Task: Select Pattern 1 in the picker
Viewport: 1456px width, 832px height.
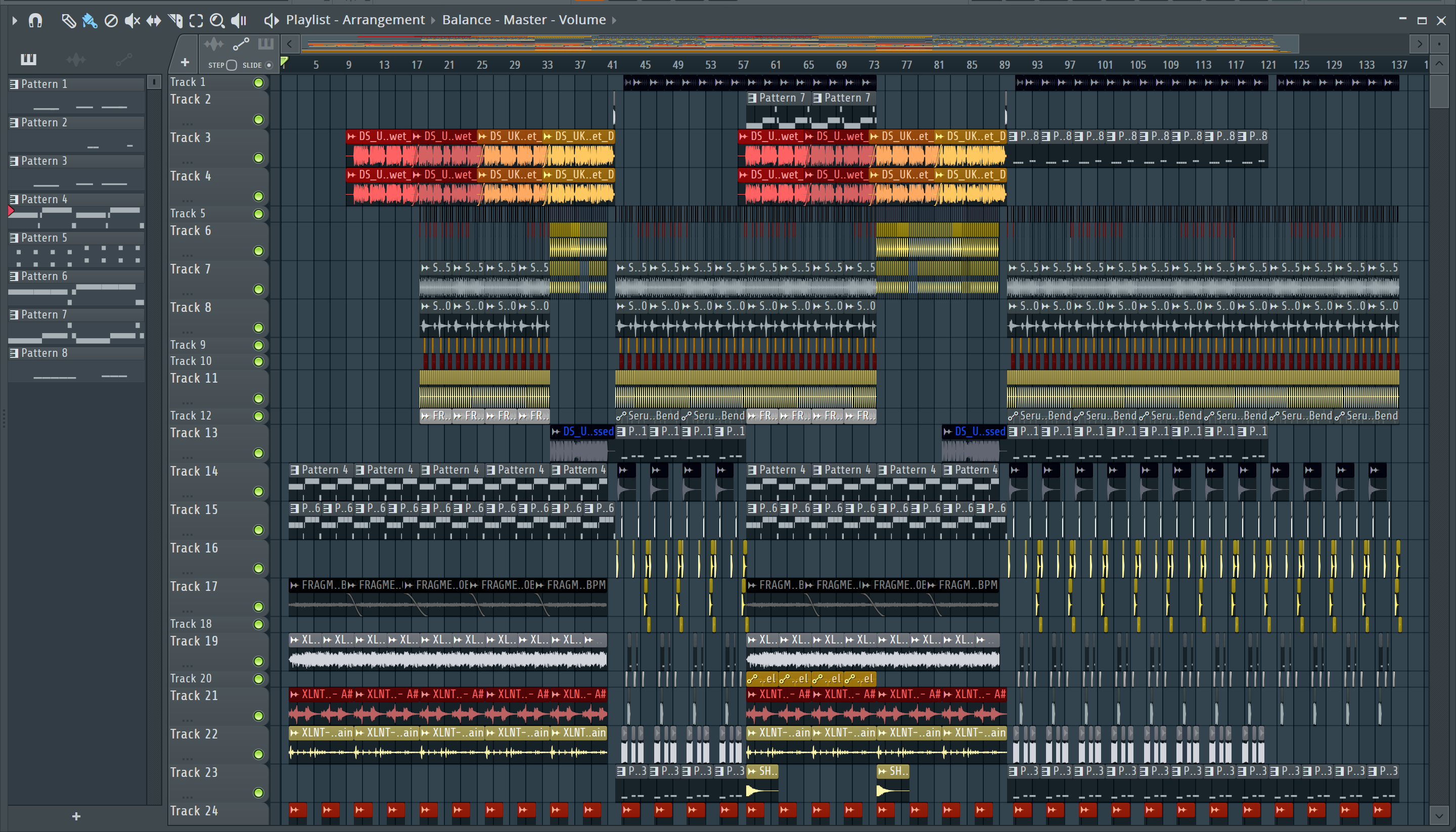Action: tap(76, 84)
